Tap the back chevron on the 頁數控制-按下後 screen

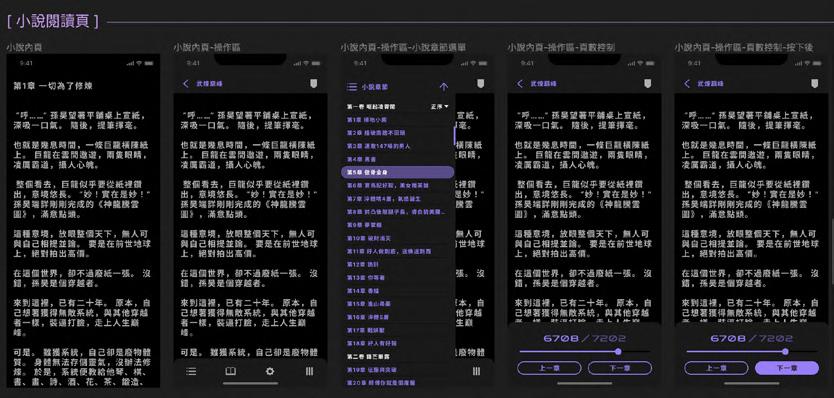[687, 84]
